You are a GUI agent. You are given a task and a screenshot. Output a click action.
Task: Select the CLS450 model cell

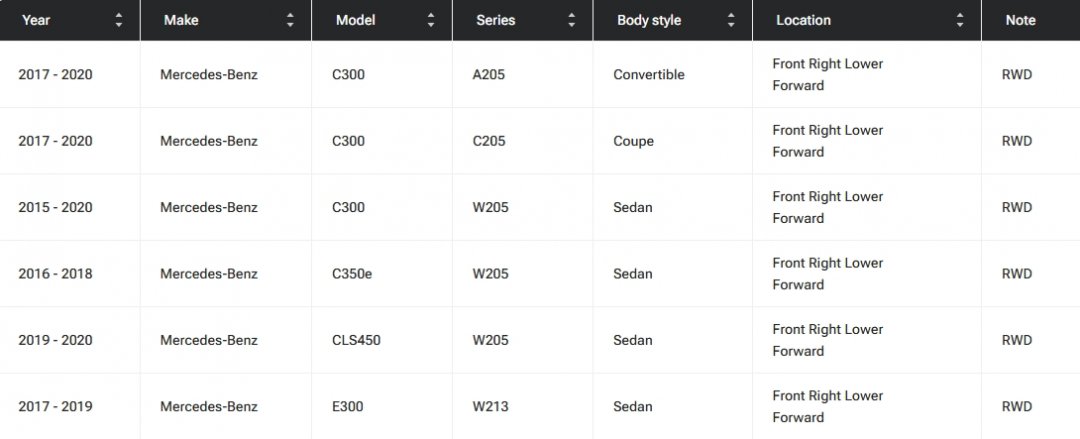tap(358, 340)
